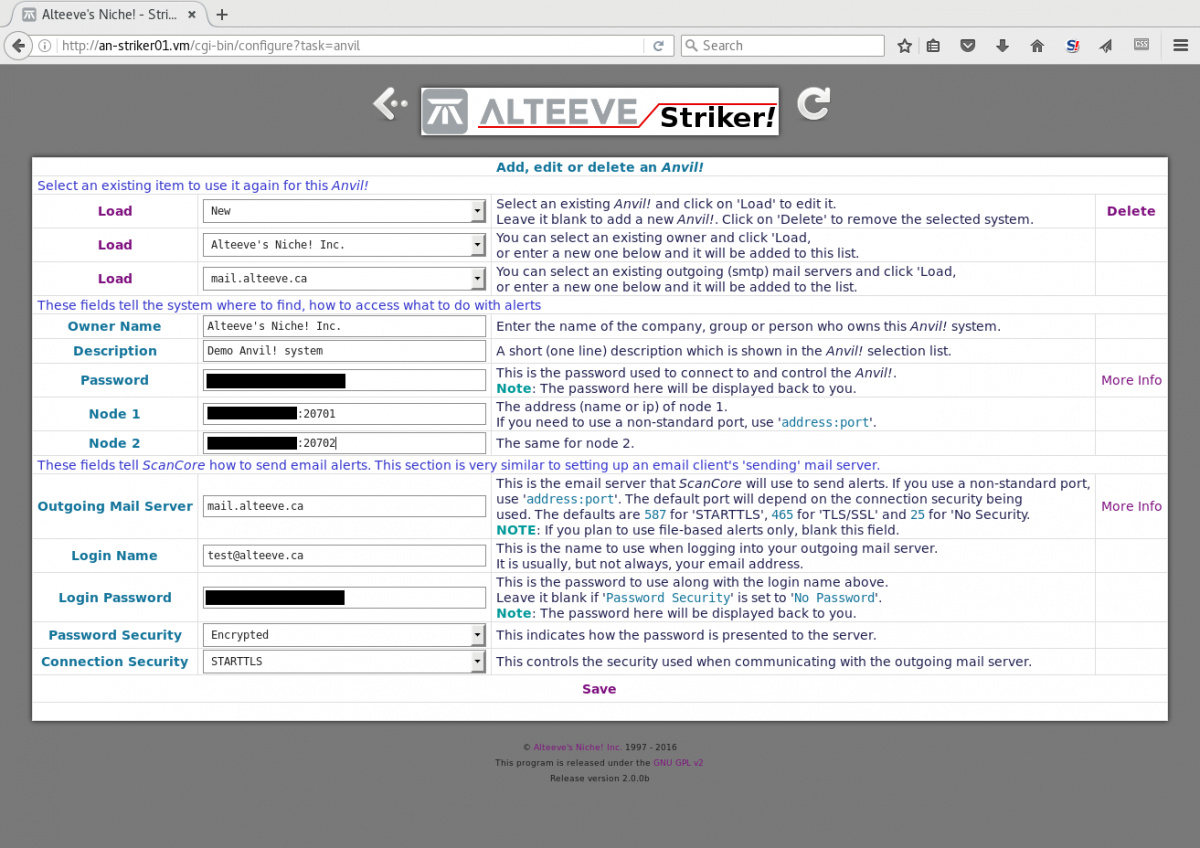Click into the Description text field
Viewport: 1200px width, 848px height.
pos(344,351)
